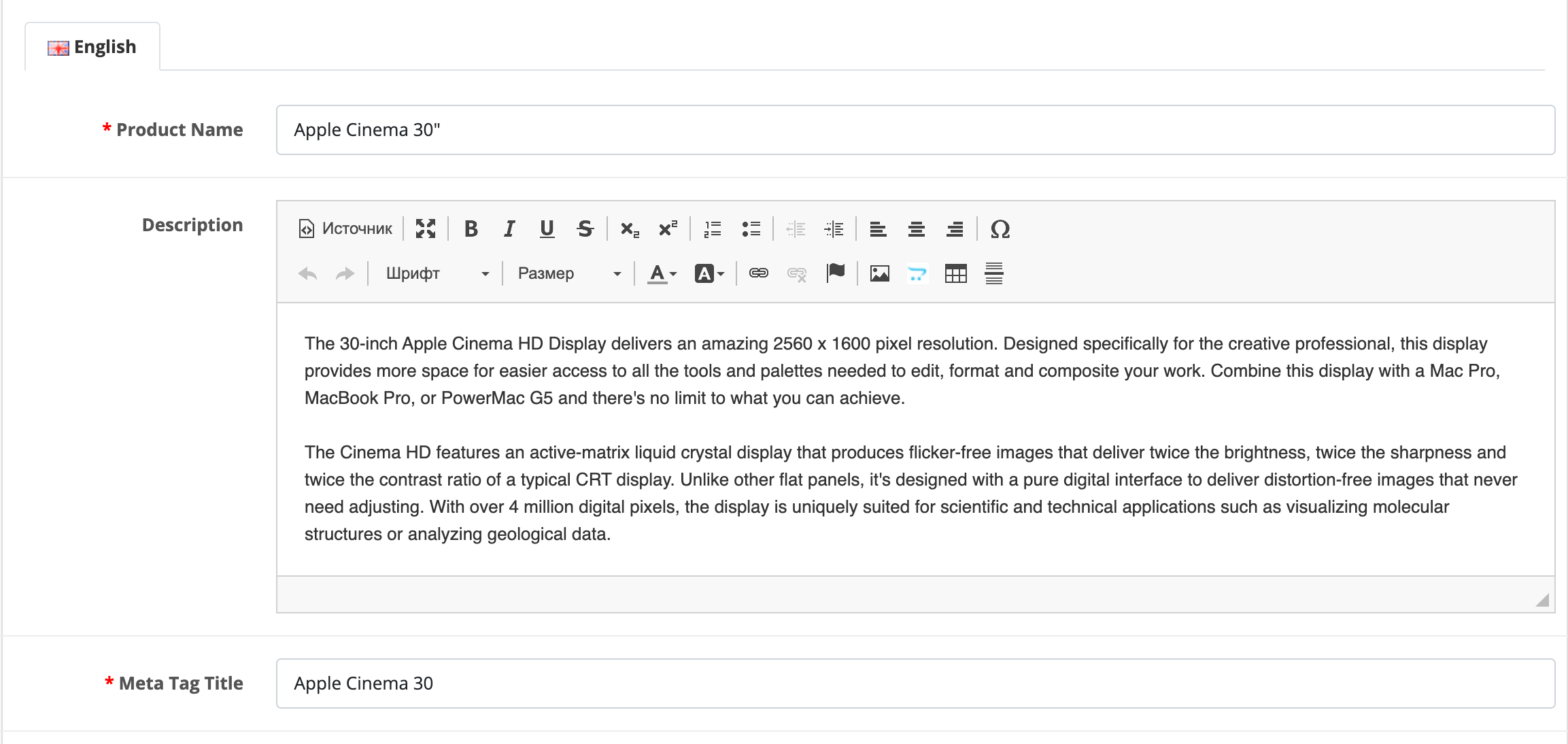Remove the link with unlink icon

[x=797, y=273]
